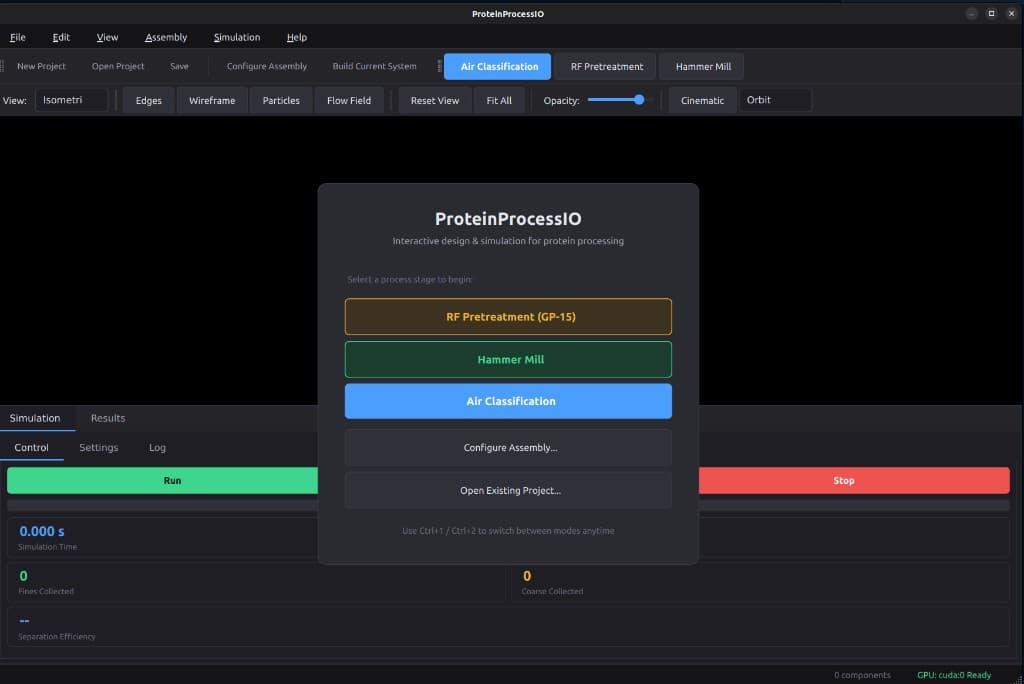Open Configure Assembly from the dialog
1024x684 pixels.
(x=508, y=447)
